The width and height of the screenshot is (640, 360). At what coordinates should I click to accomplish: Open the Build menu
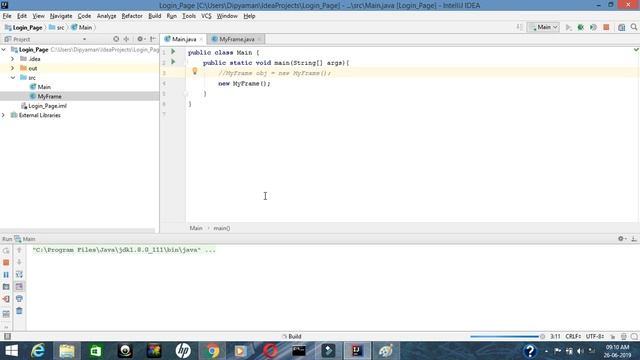tap(154, 16)
